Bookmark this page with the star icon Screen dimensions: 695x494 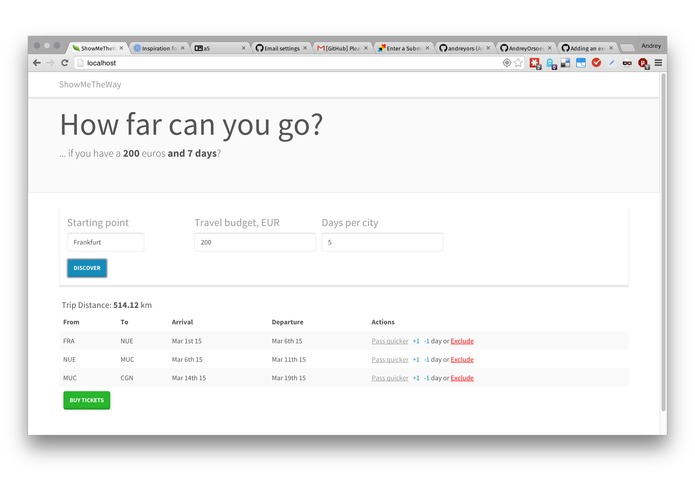click(x=518, y=63)
